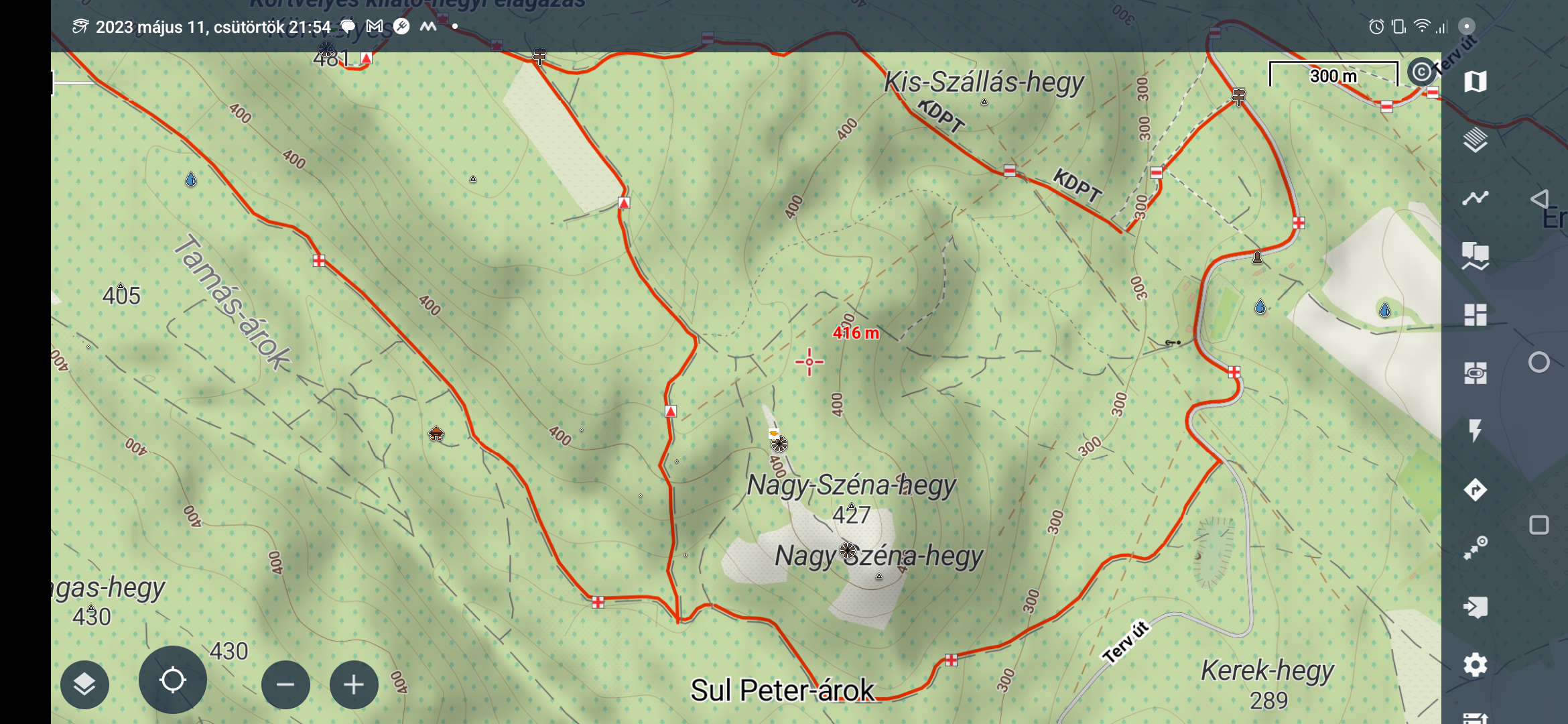Start navigation with the direction arrow icon
This screenshot has width=1568, height=724.
coord(1475,489)
